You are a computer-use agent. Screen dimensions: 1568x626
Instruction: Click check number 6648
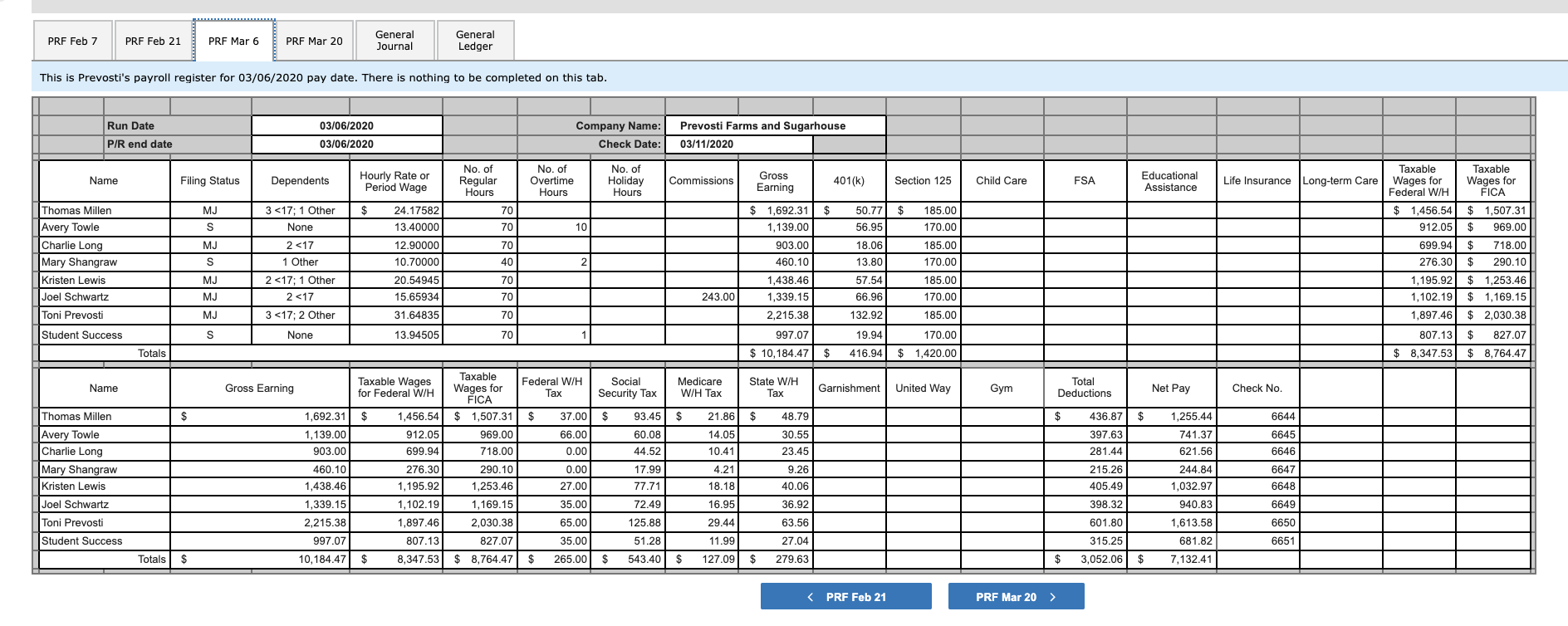1257,486
